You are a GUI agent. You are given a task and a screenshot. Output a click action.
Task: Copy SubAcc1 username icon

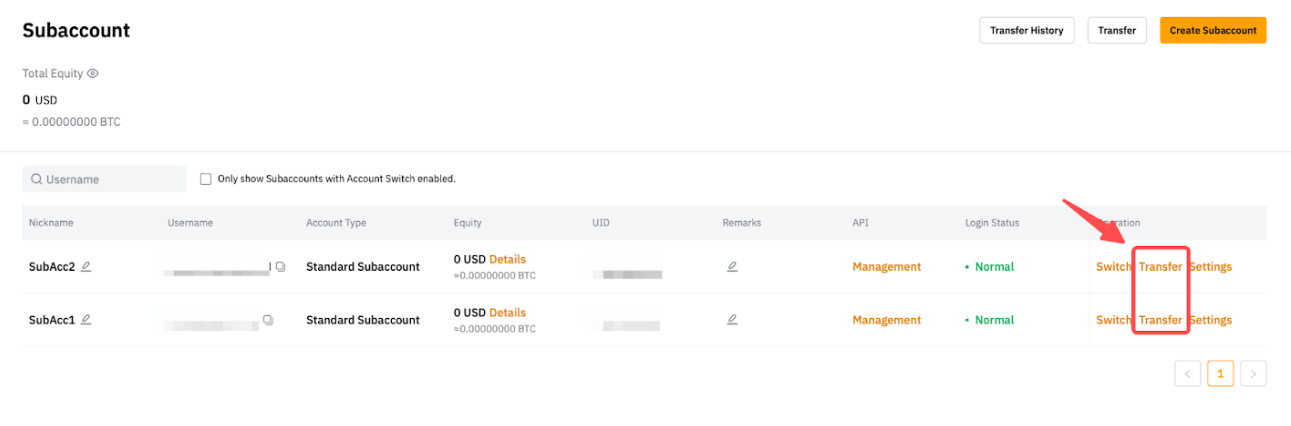point(268,320)
